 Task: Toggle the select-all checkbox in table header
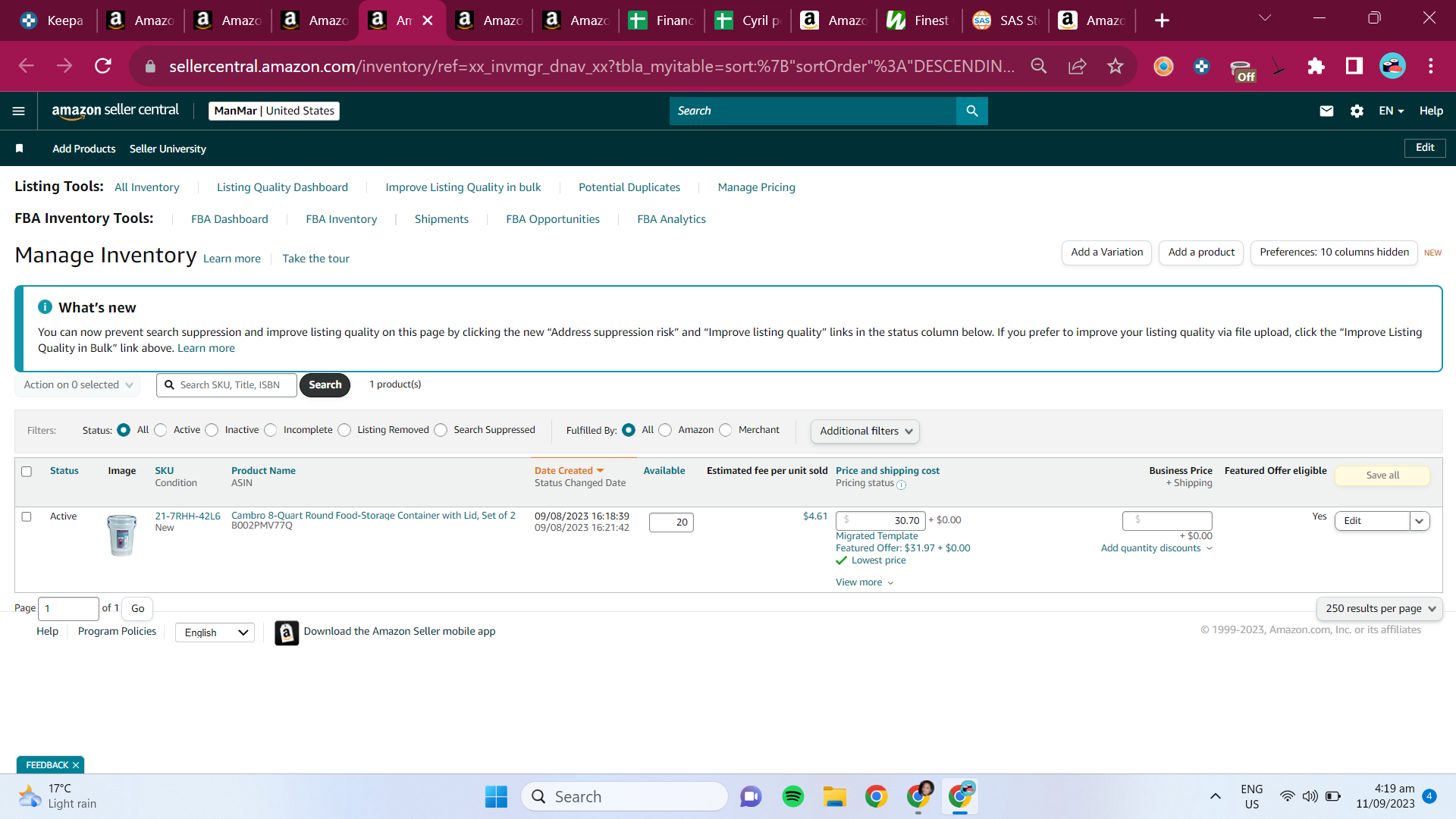[x=27, y=472]
